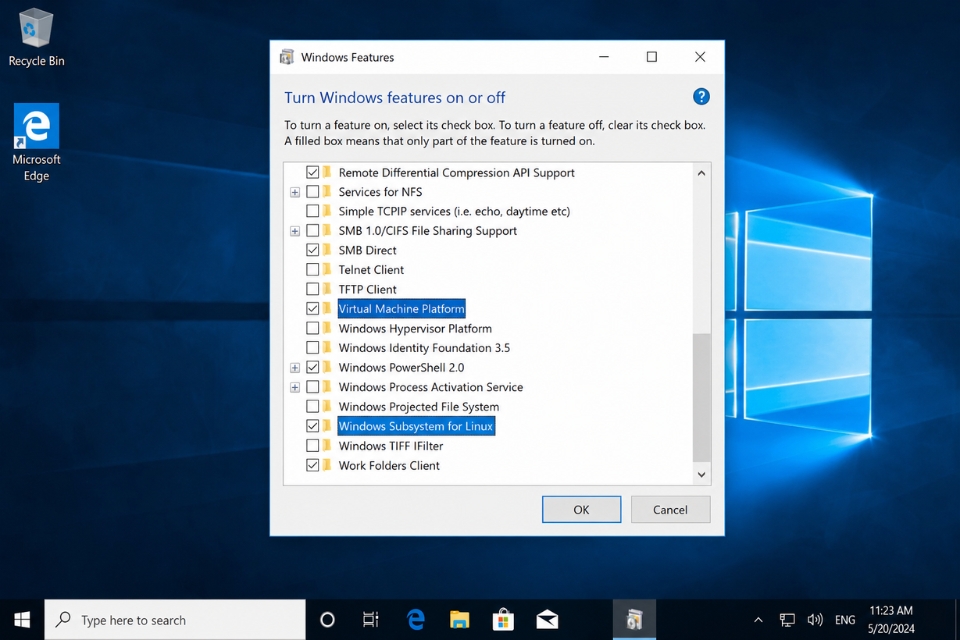960x640 pixels.
Task: Select the Telnet Client label
Action: [371, 269]
